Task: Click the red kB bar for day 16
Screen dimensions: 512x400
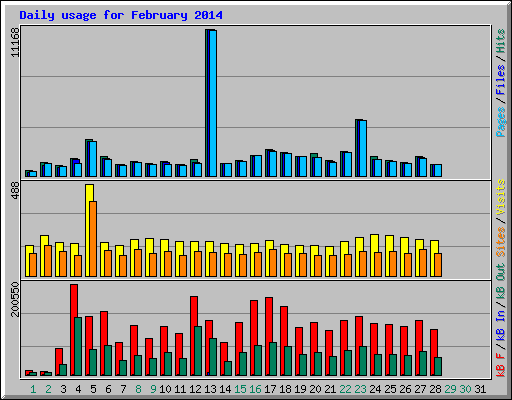Action: pos(254,338)
